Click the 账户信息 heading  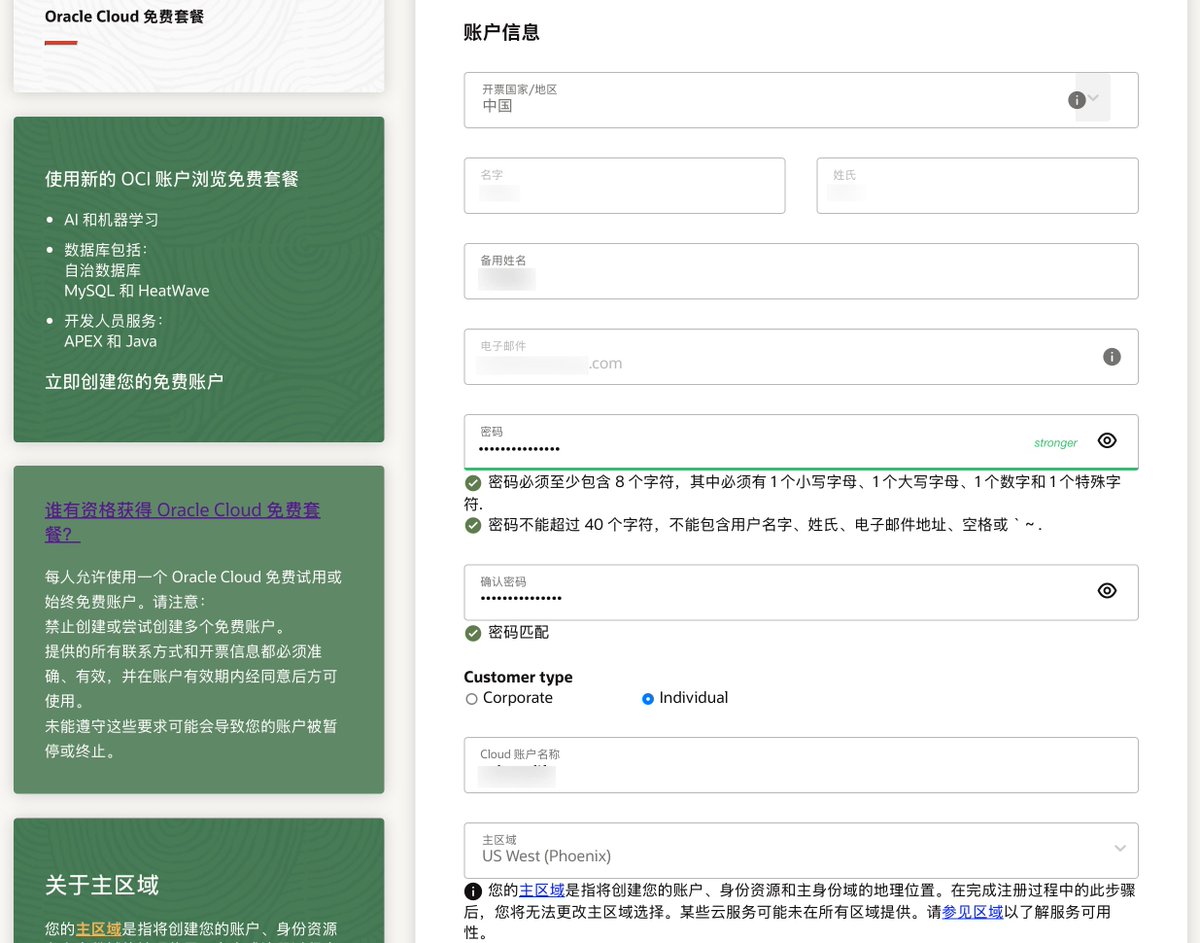point(502,32)
